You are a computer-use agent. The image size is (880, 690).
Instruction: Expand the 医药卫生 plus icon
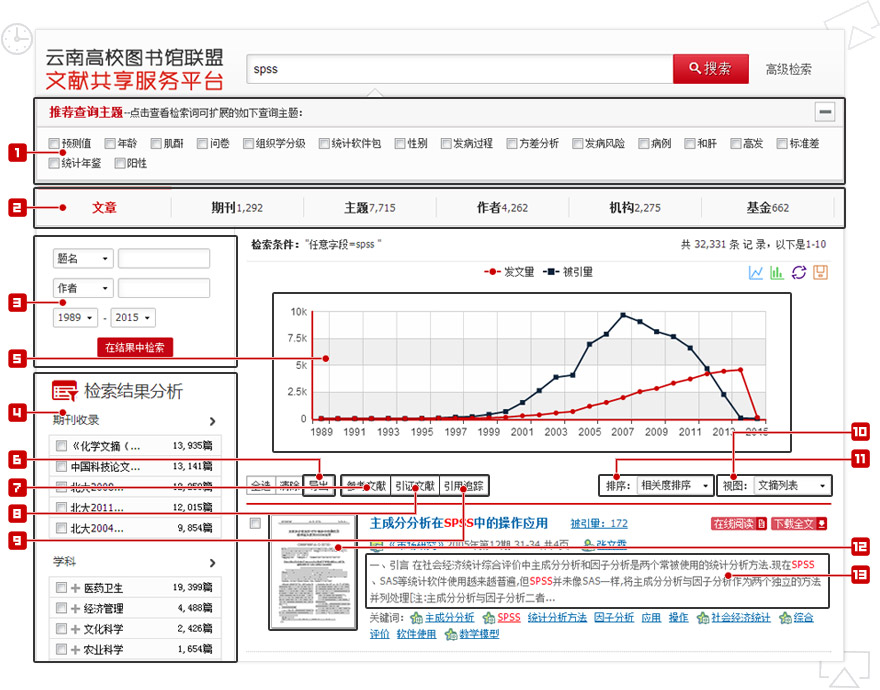pos(75,587)
